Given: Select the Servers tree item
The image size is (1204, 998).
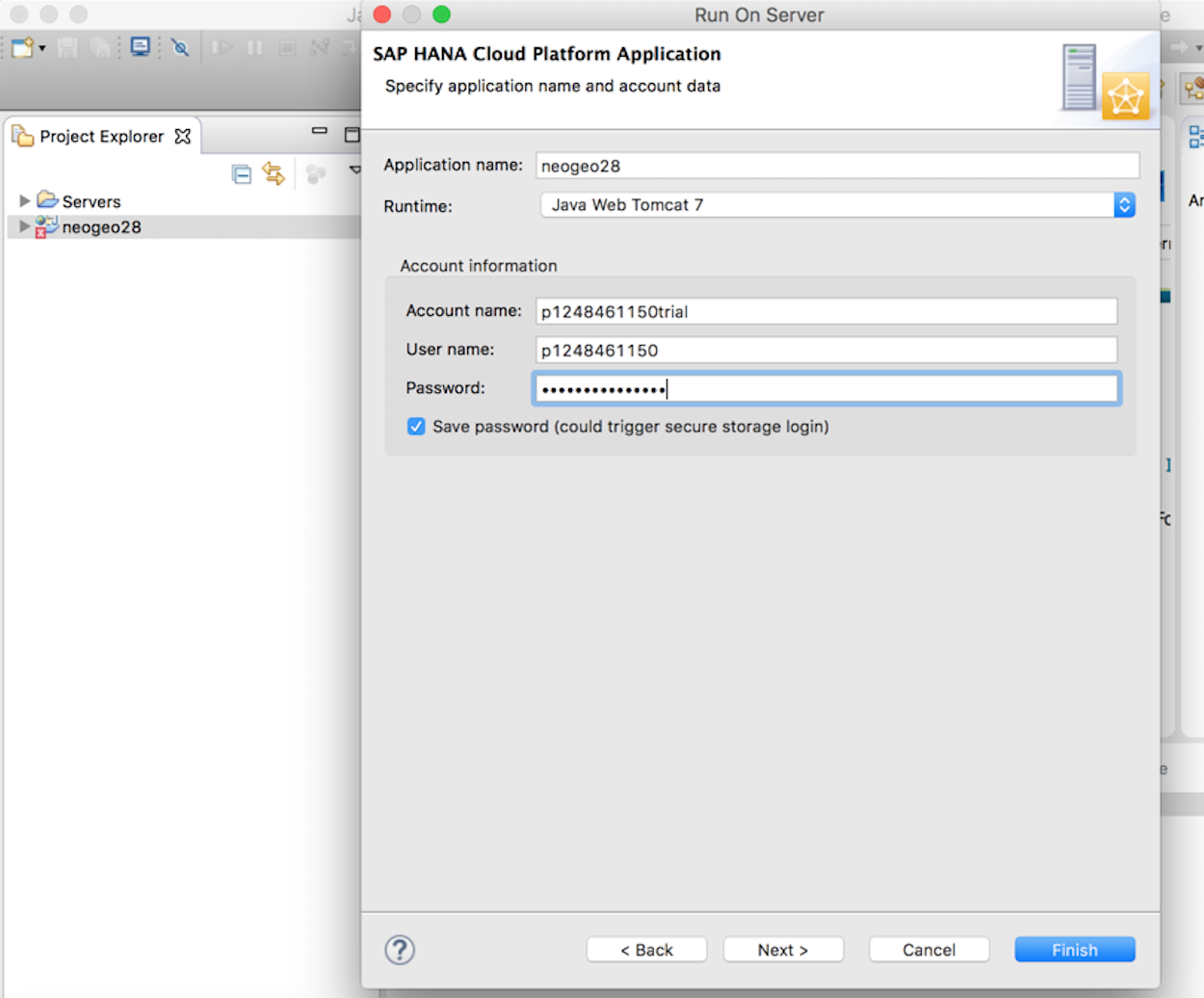Looking at the screenshot, I should (92, 201).
